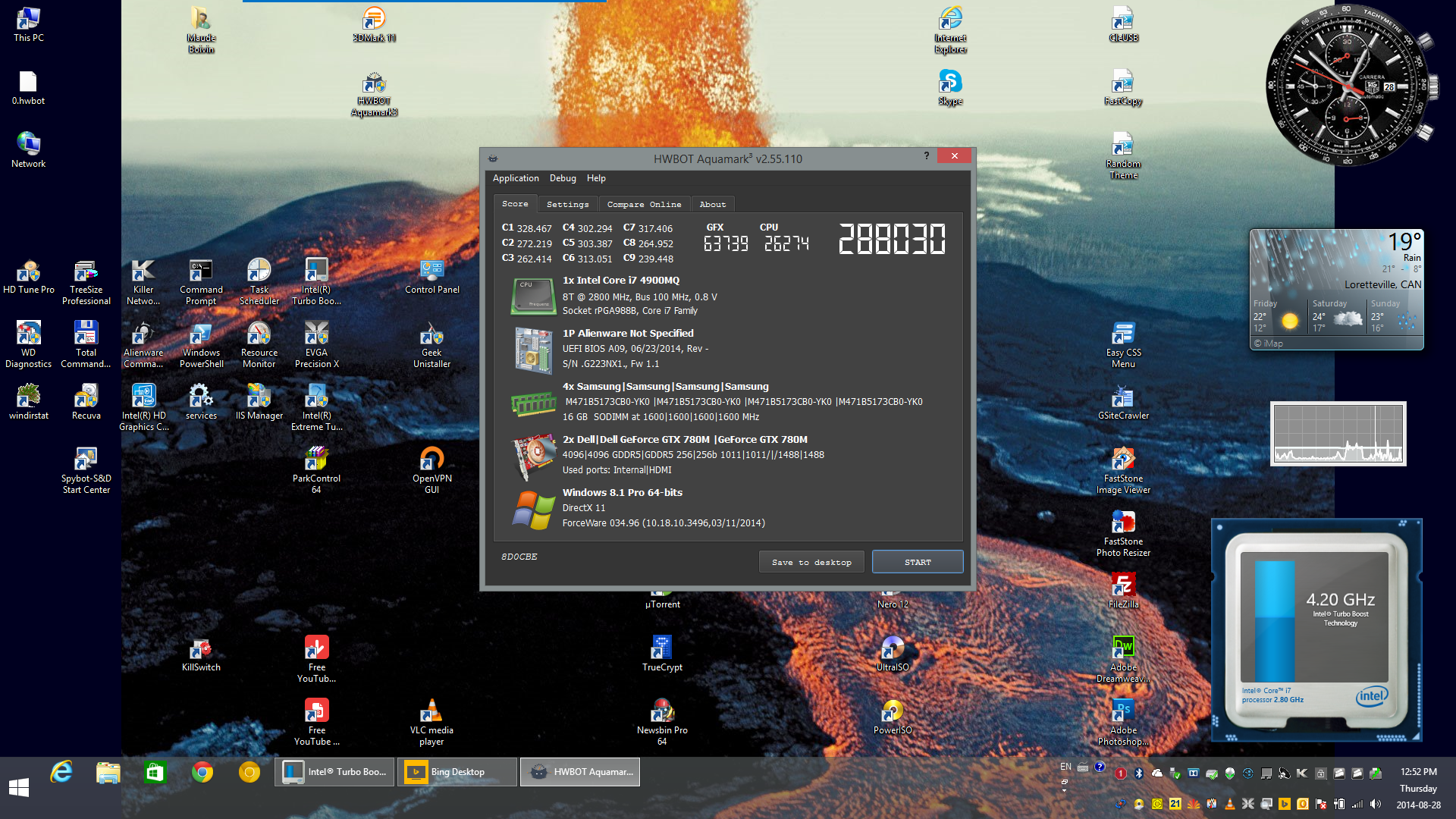
Task: Open the TrueCrypt desktop shortcut
Action: tap(662, 654)
